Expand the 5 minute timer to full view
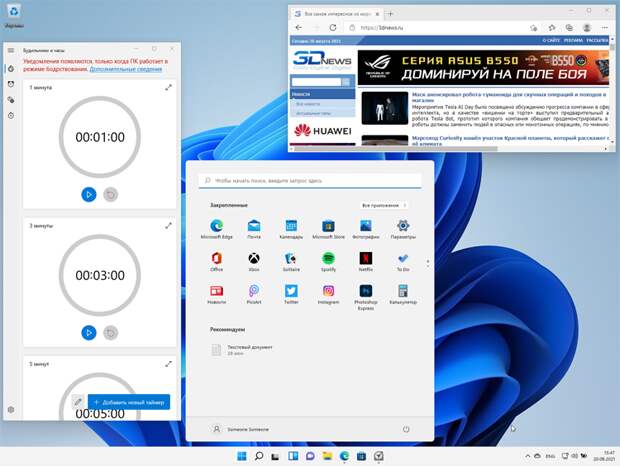Viewport: 620px width, 466px height. (x=168, y=364)
